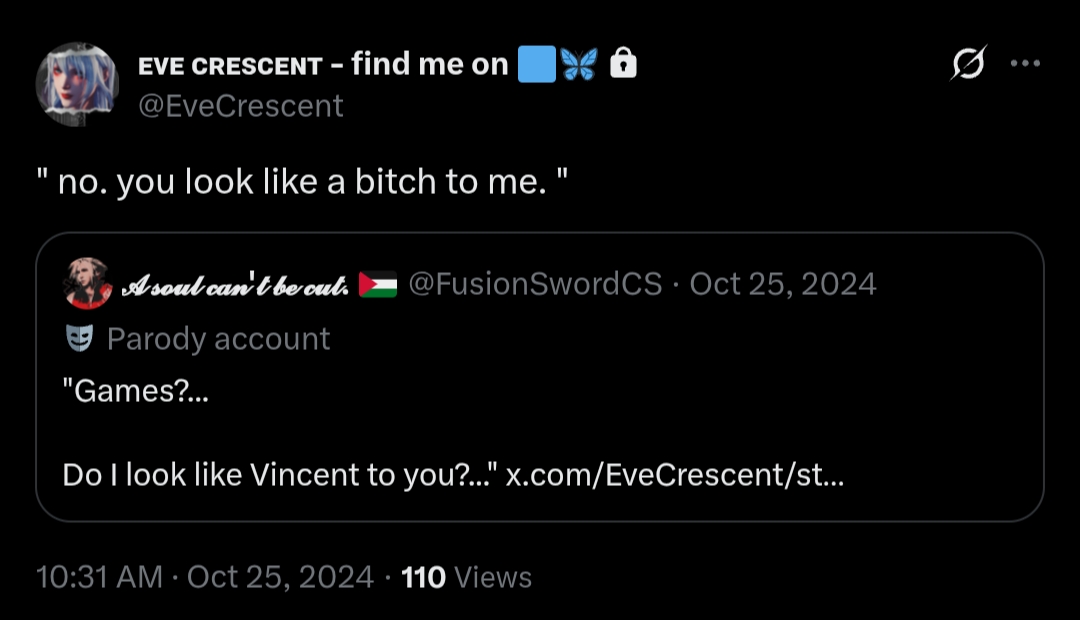Click the blue butterfly emoji icon
This screenshot has width=1080, height=620.
click(578, 65)
